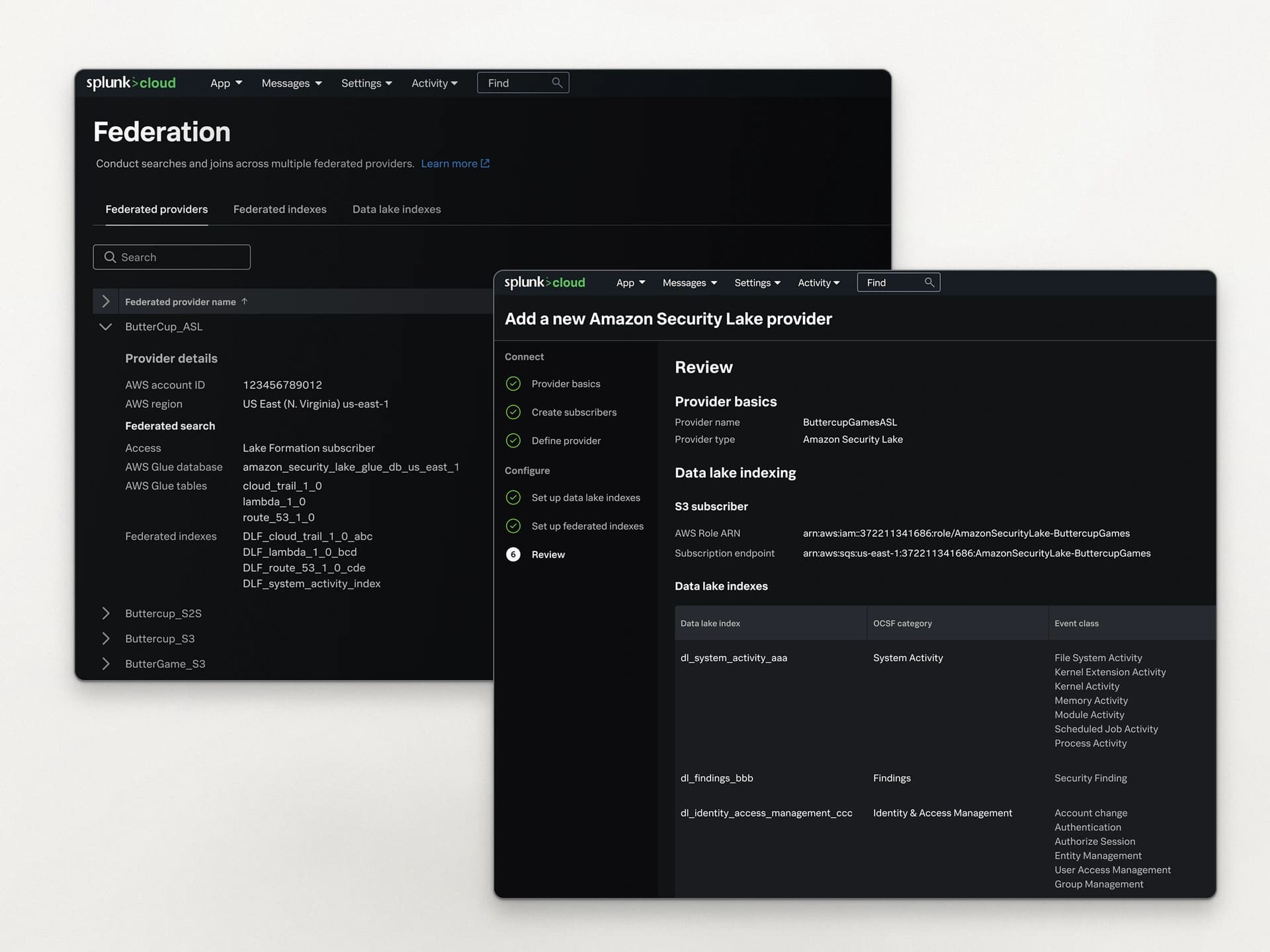Expand all rows via header chevron

105,301
